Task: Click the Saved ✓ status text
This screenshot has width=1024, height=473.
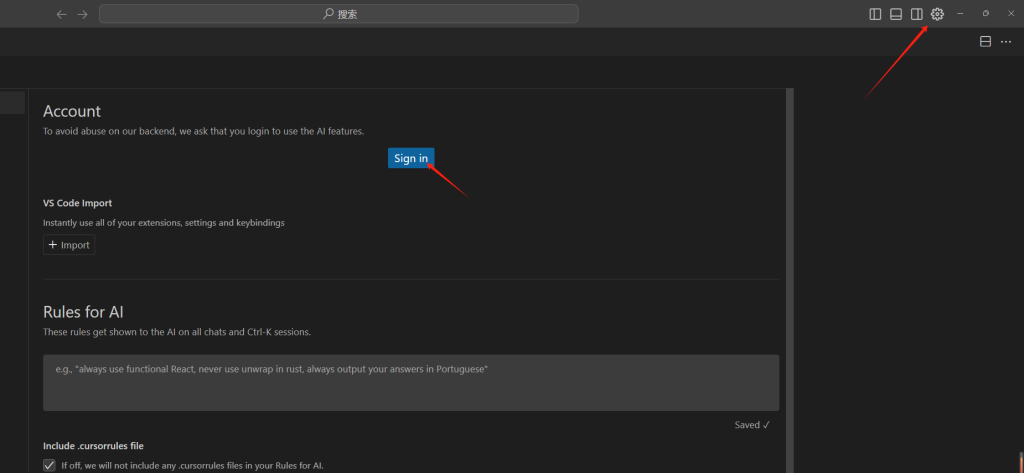Action: coord(752,425)
